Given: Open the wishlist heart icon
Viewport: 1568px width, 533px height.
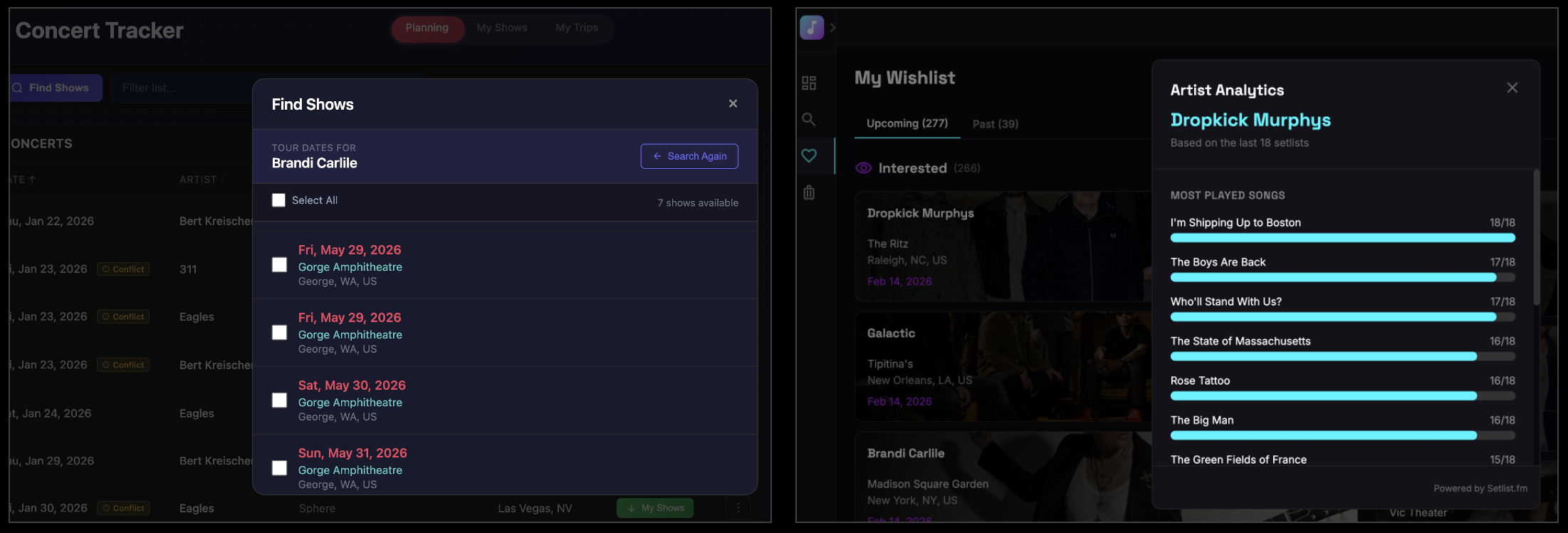Looking at the screenshot, I should [x=808, y=155].
